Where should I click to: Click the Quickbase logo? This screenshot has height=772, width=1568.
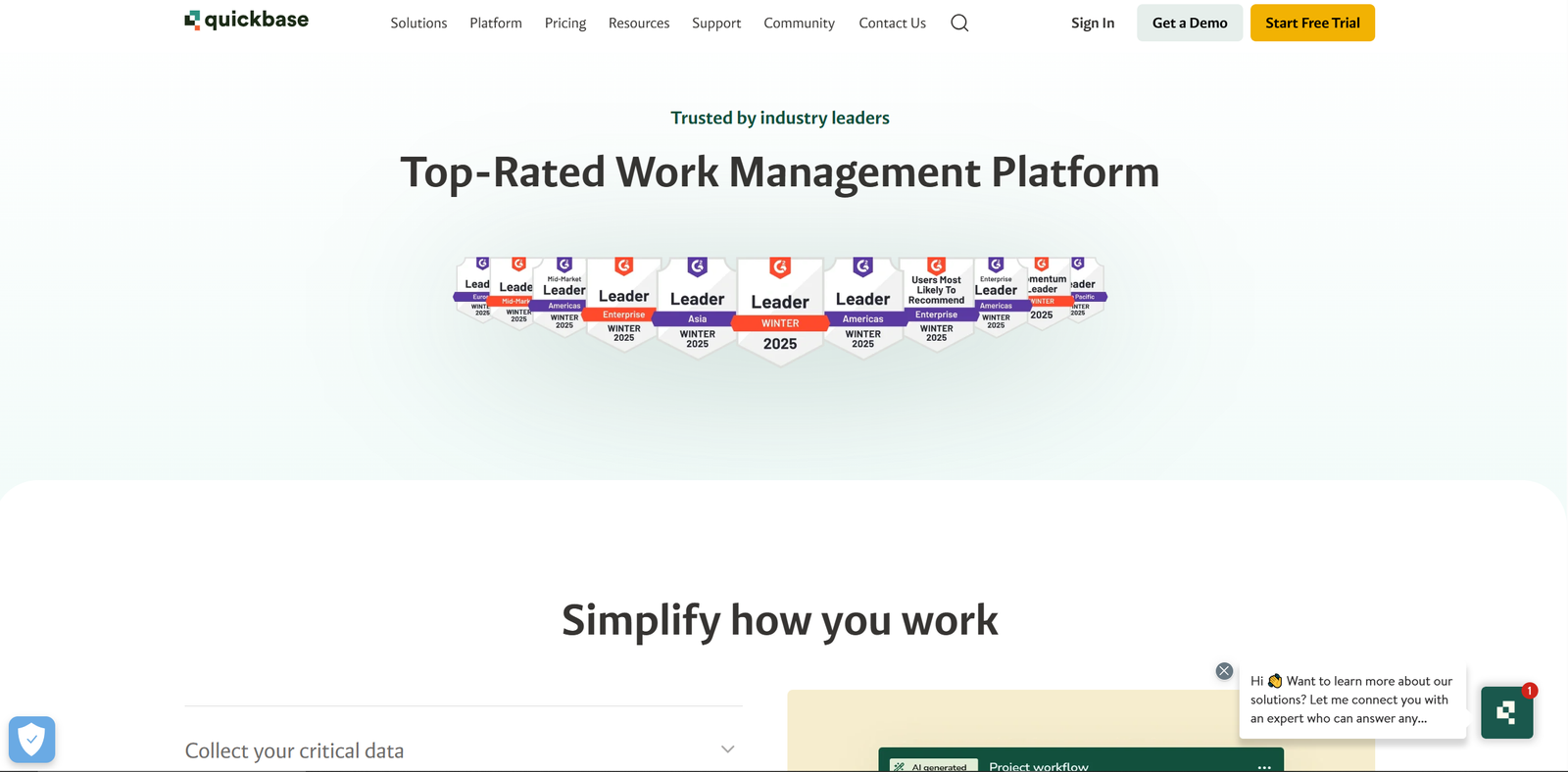tap(246, 21)
